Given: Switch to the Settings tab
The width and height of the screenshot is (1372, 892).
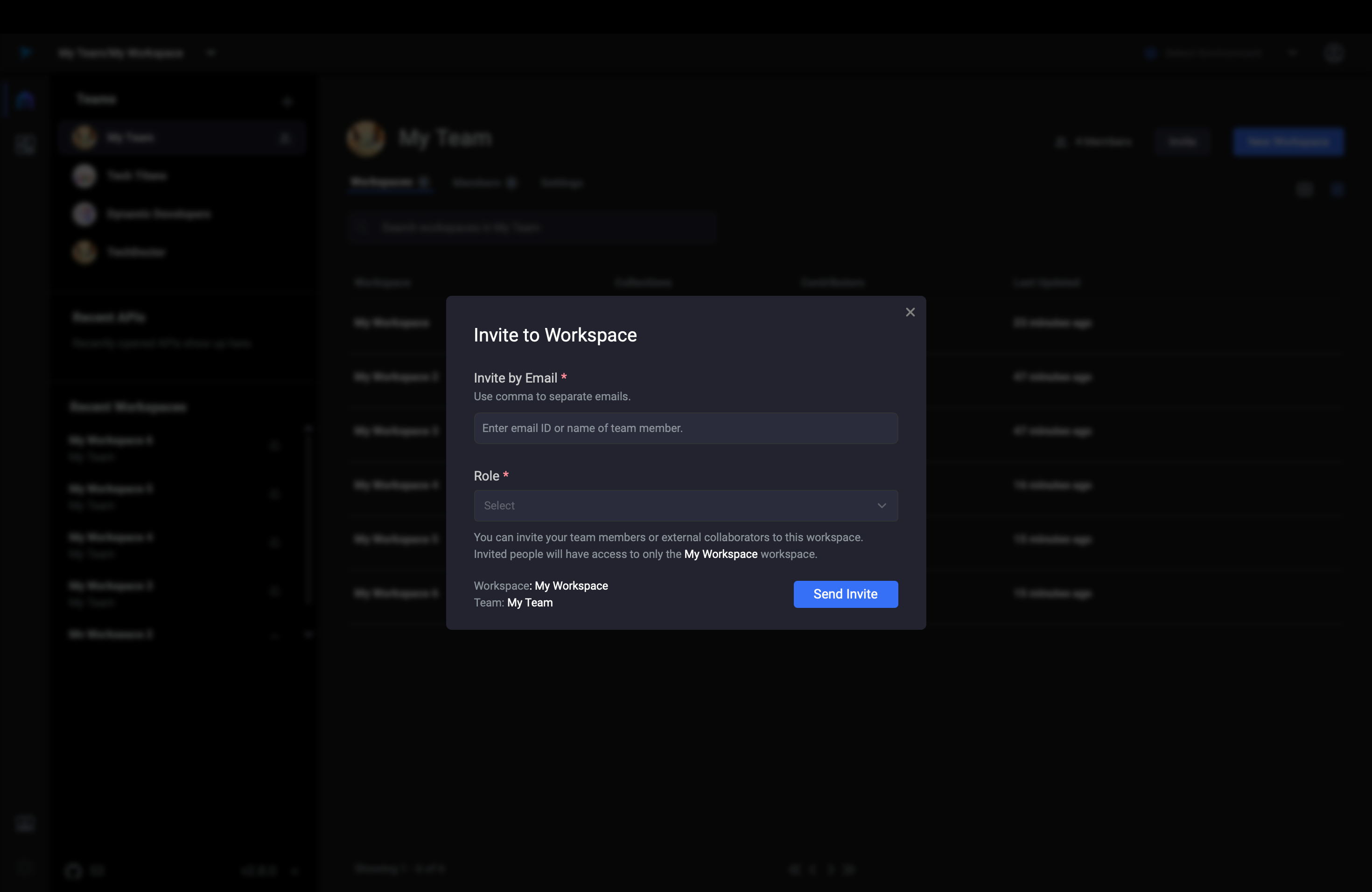Looking at the screenshot, I should click(x=562, y=183).
